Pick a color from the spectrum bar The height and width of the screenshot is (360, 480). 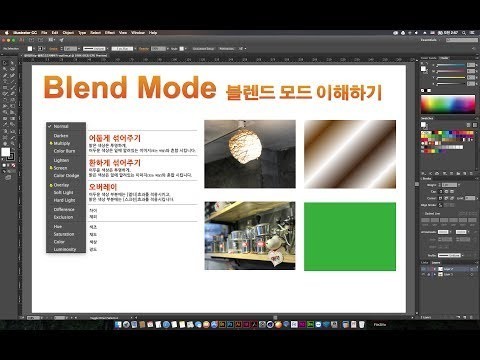(x=448, y=104)
